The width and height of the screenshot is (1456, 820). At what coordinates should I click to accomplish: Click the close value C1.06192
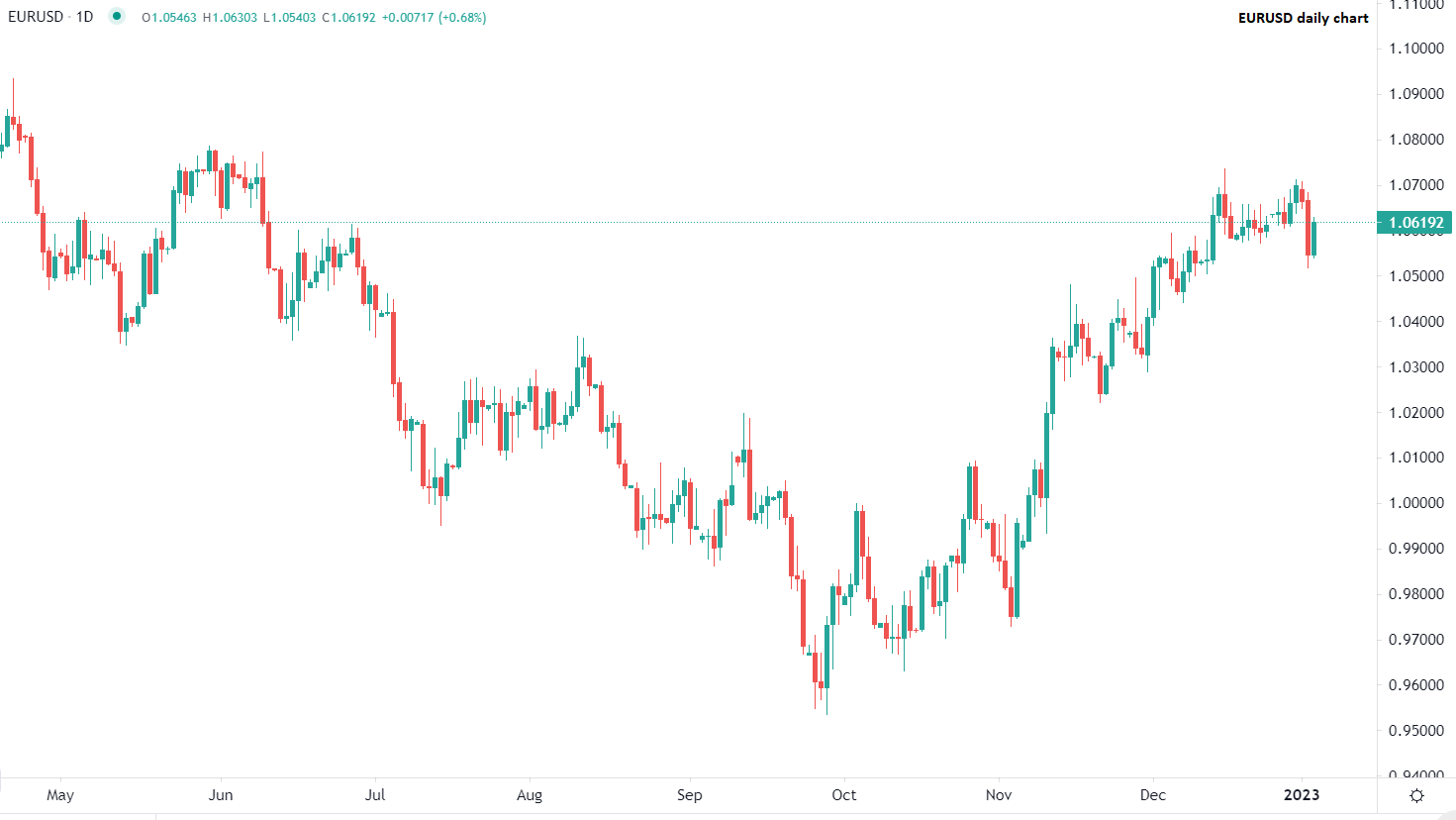pyautogui.click(x=349, y=18)
